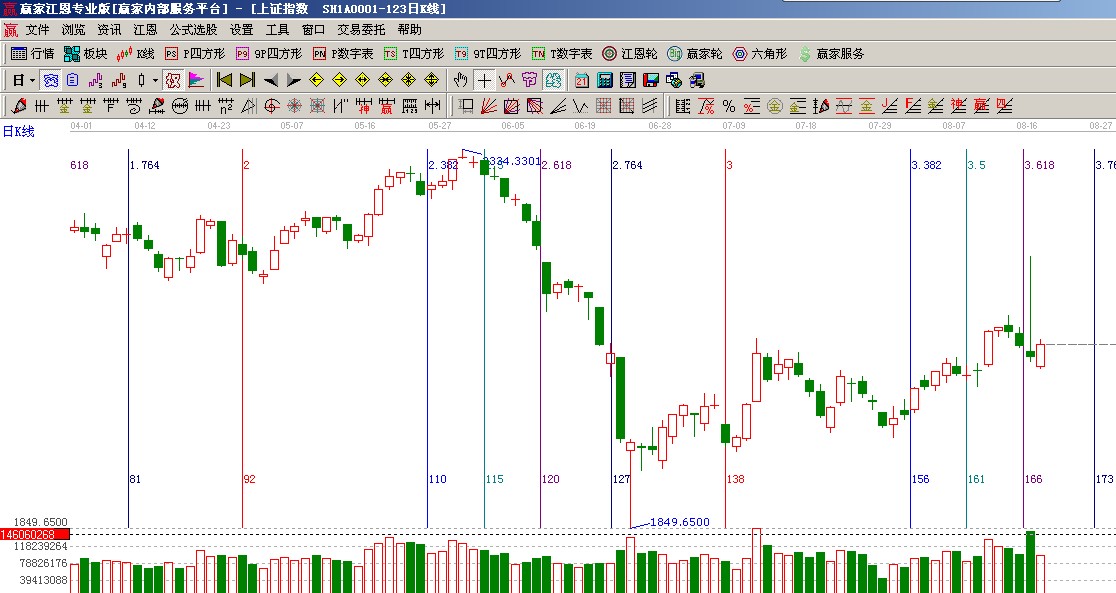Image resolution: width=1116 pixels, height=593 pixels.
Task: Expand the 日 period dropdown arrow
Action: coord(33,80)
